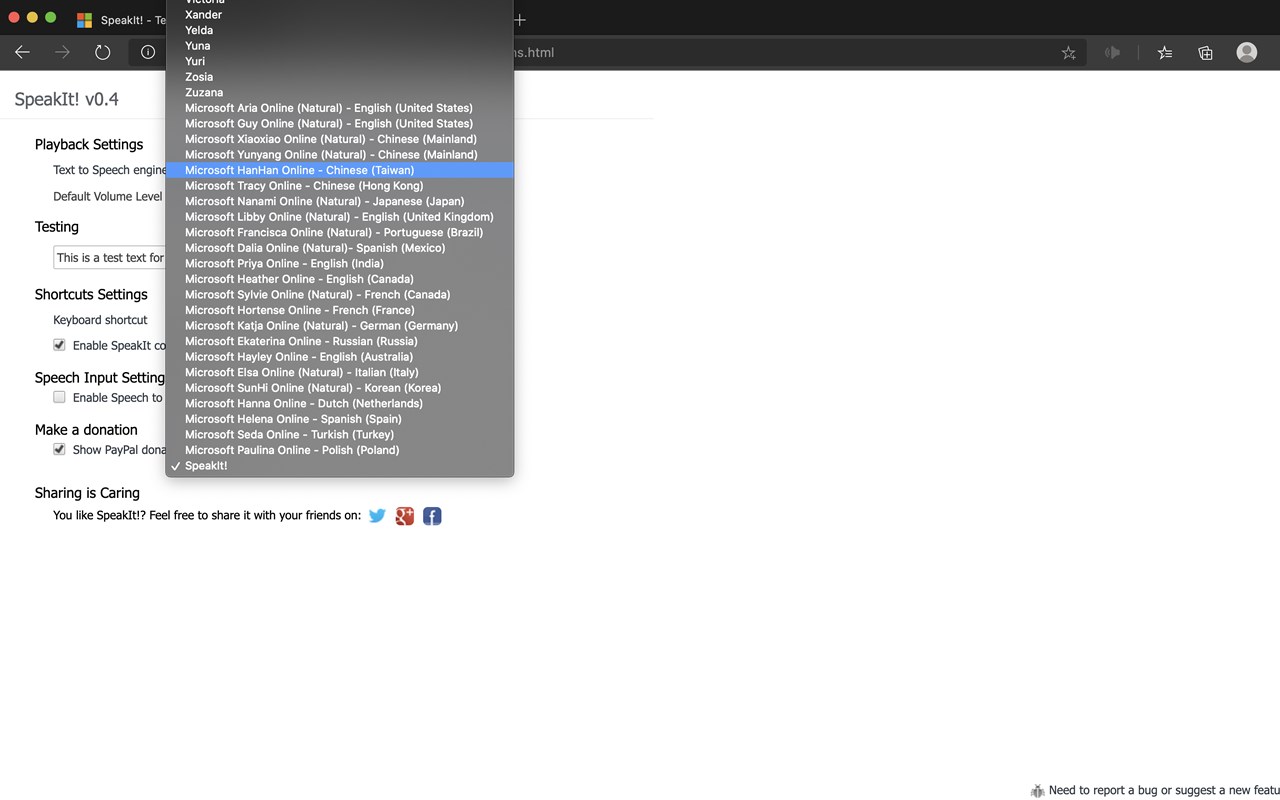
Task: Click the bug report icon
Action: [x=1037, y=790]
